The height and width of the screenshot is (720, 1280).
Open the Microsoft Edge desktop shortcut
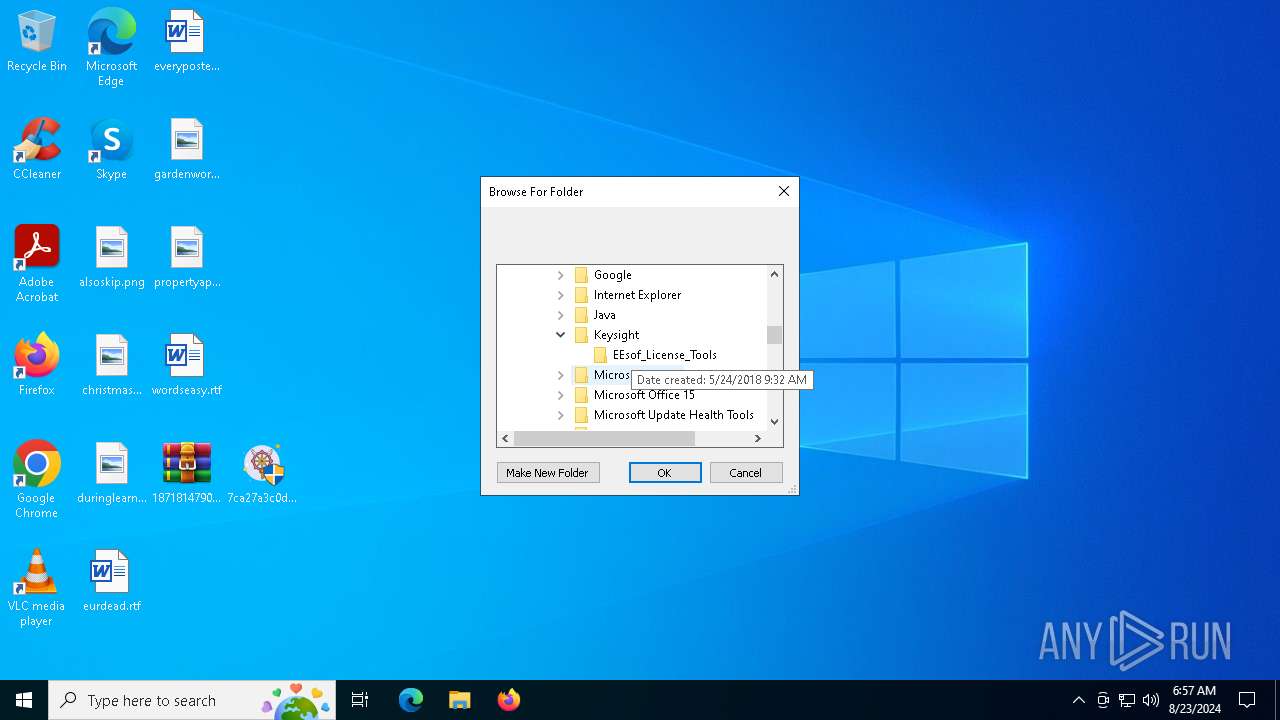(x=111, y=48)
